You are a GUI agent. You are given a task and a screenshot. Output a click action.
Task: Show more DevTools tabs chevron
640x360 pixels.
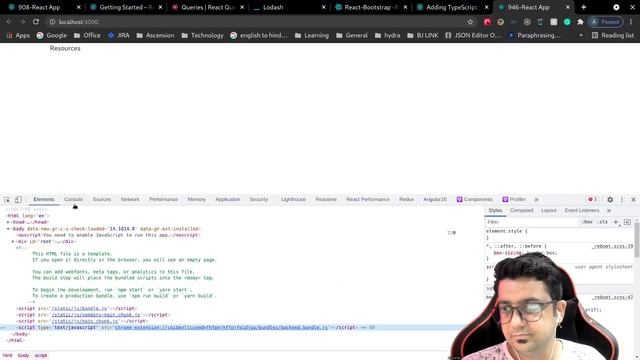pos(536,200)
